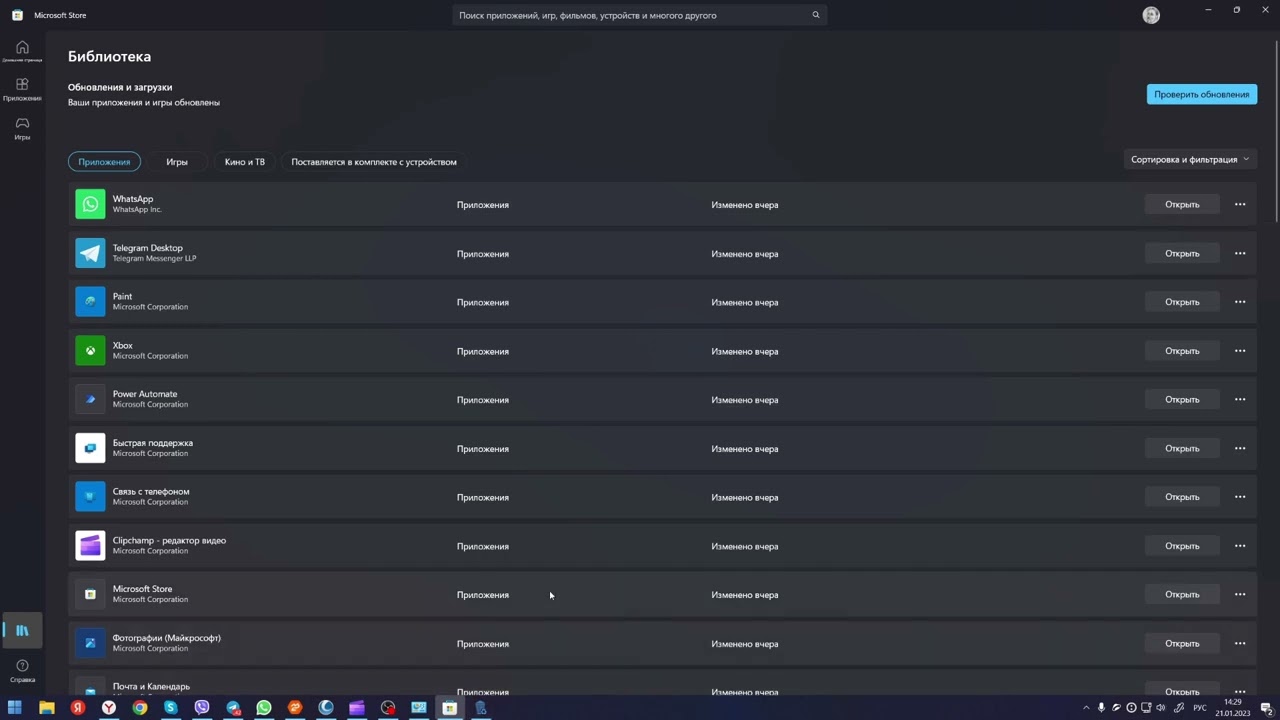Select the Игры filter tab
The width and height of the screenshot is (1280, 720).
point(177,161)
